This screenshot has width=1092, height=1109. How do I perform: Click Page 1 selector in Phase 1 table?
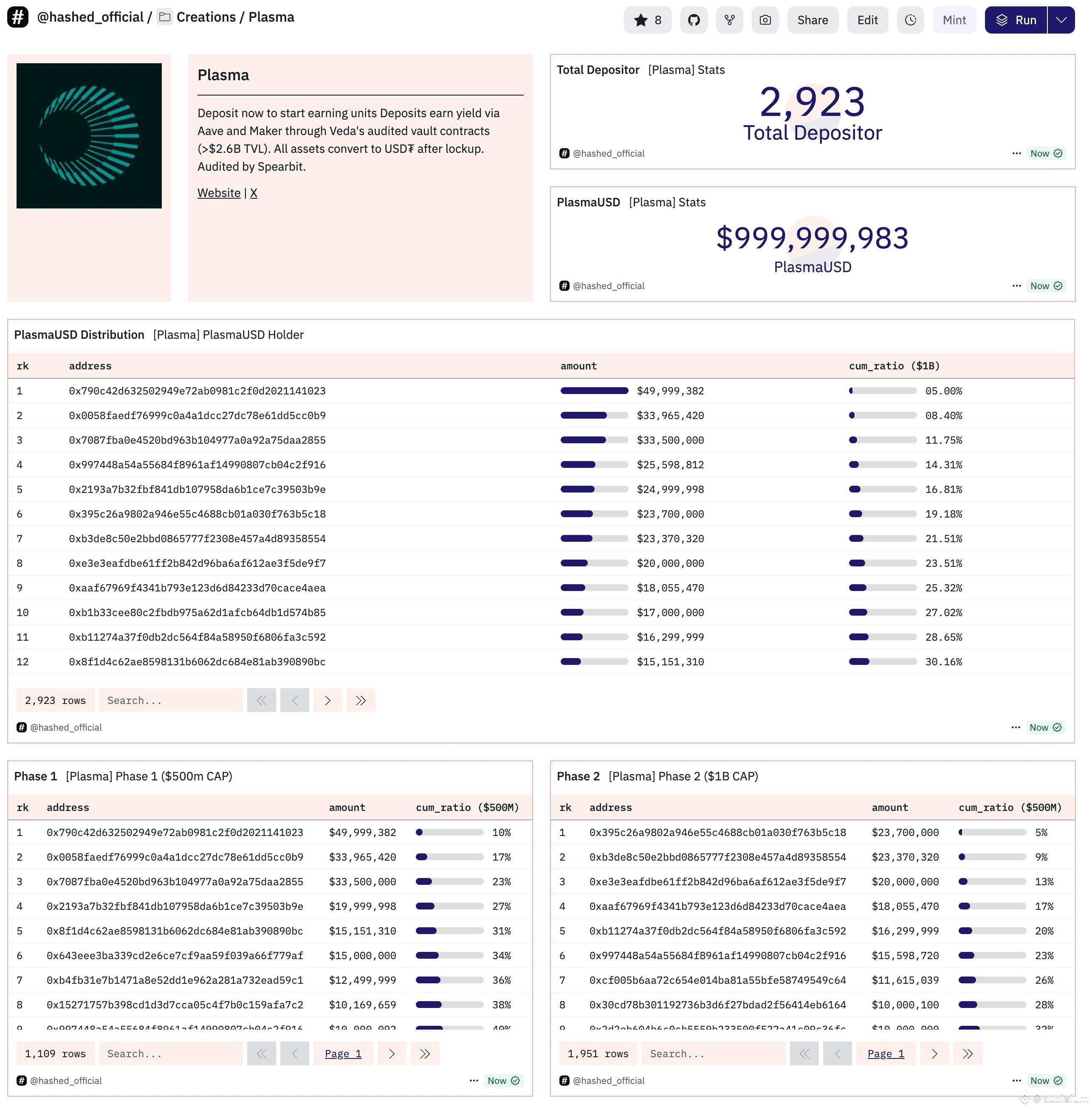(x=343, y=1053)
